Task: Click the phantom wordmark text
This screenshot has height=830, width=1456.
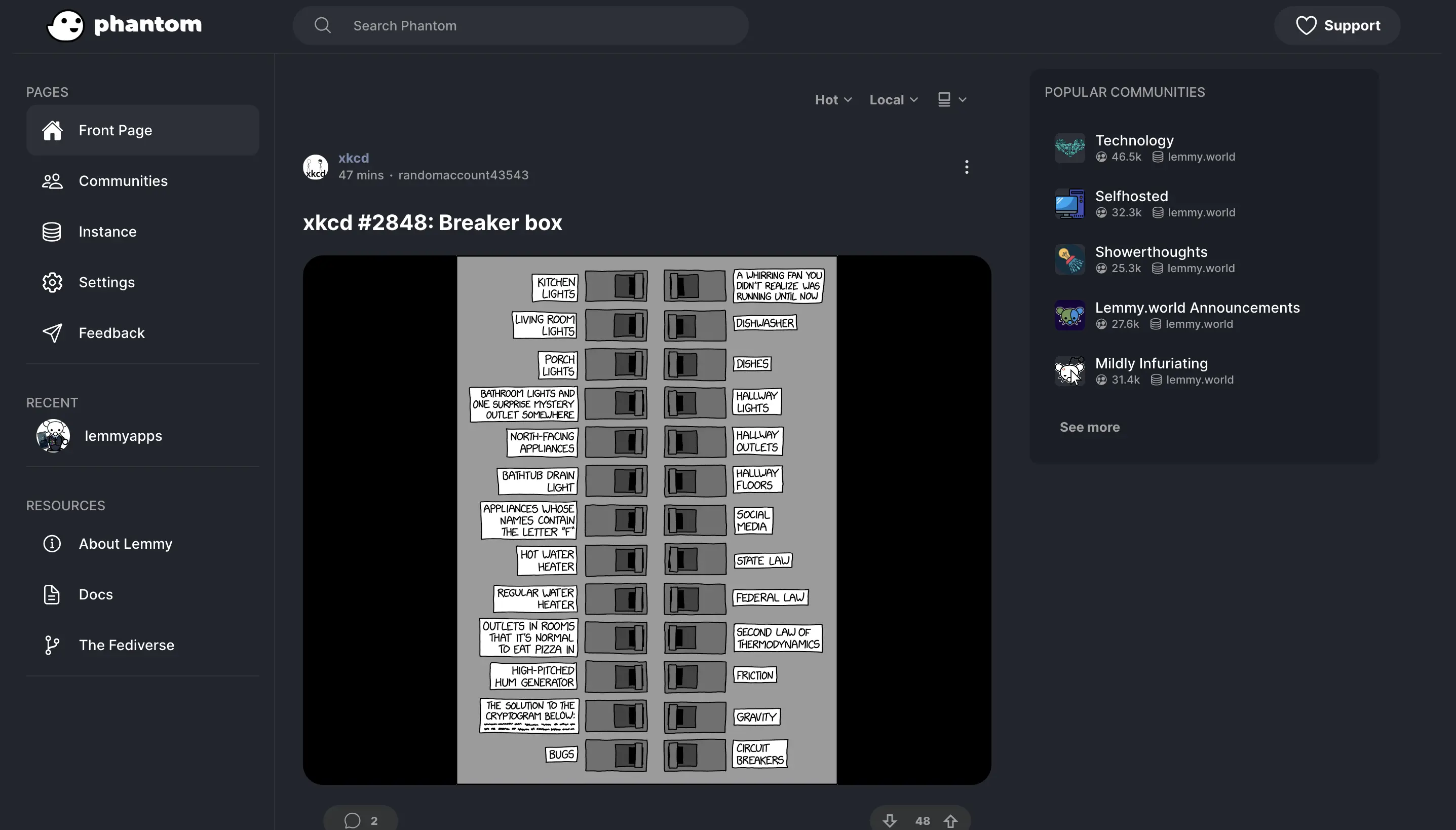Action: (x=147, y=24)
